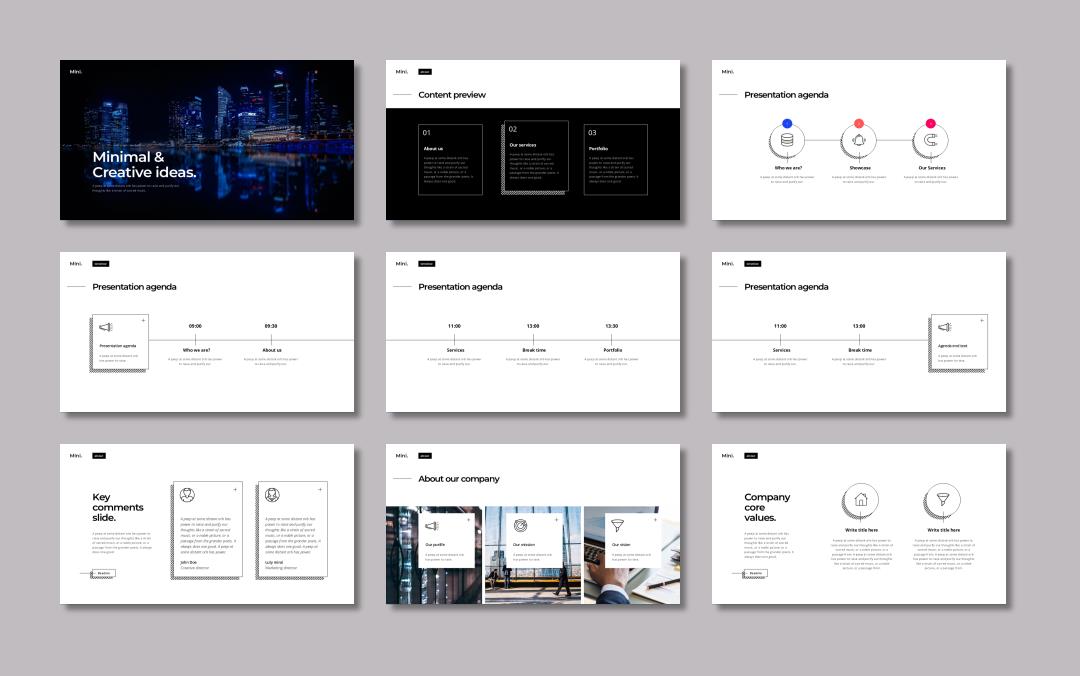The image size is (1080, 676).
Task: Click John Doe's avatar icon
Action: [187, 495]
